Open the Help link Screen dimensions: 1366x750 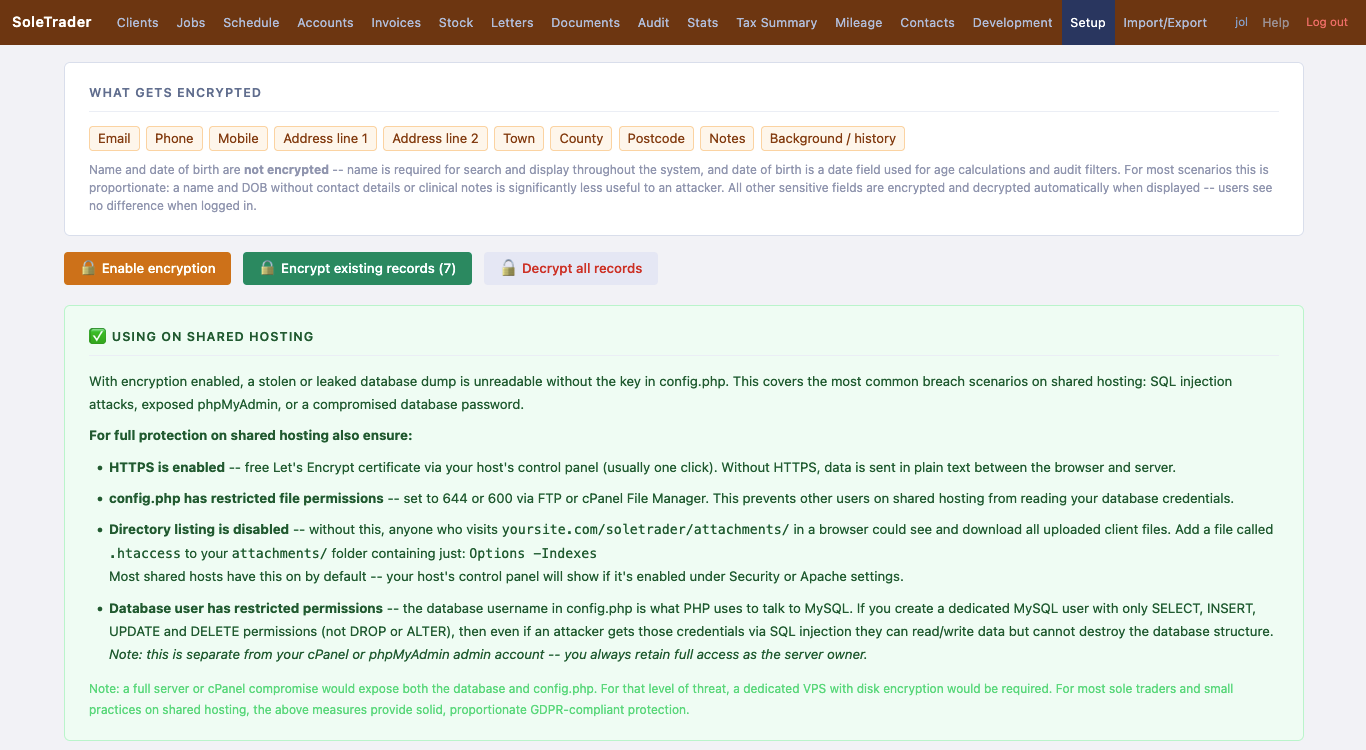(x=1276, y=22)
